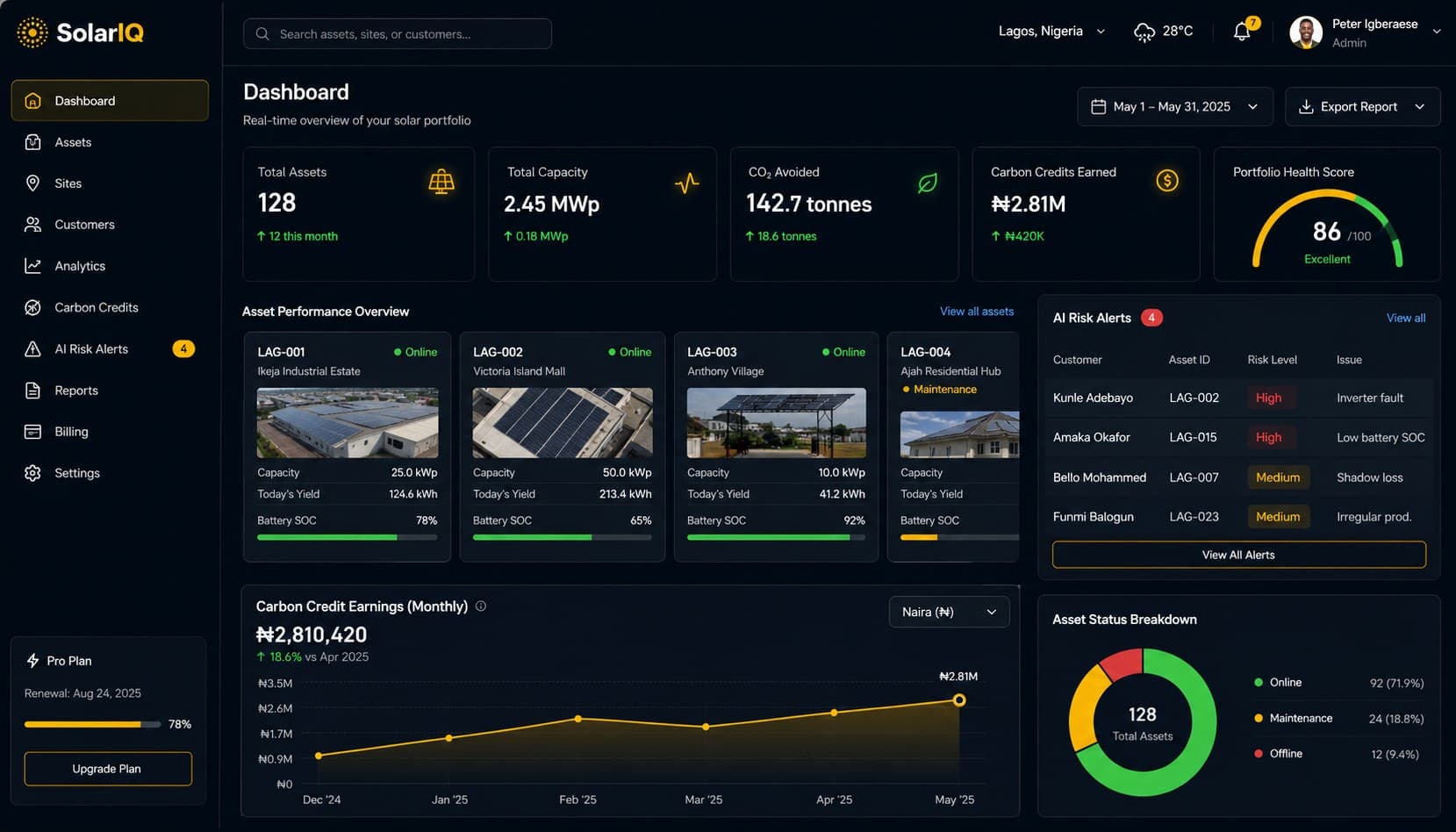
Task: Expand the Export Report dropdown arrow
Action: click(1419, 106)
